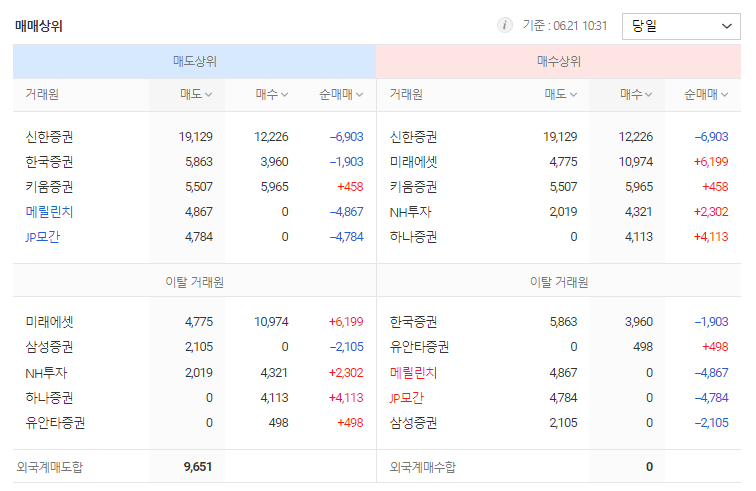Sort by 순매매 in 매도상위 table
This screenshot has width=756, height=491.
click(x=341, y=95)
